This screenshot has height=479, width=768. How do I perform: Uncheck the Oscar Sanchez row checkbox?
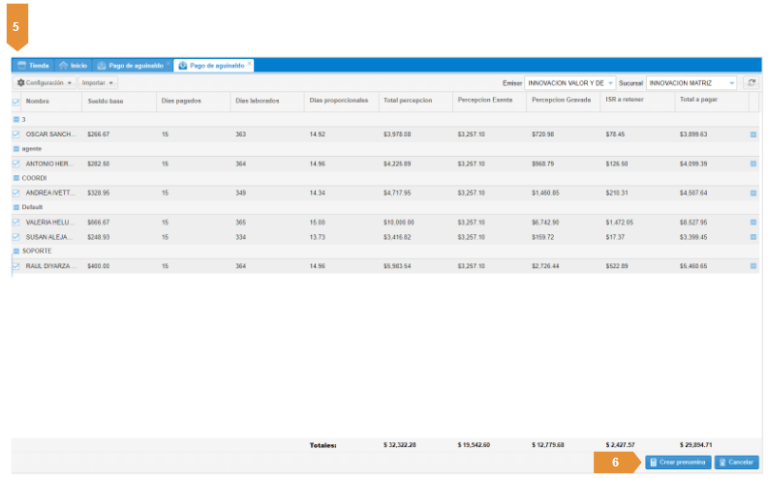tap(16, 134)
